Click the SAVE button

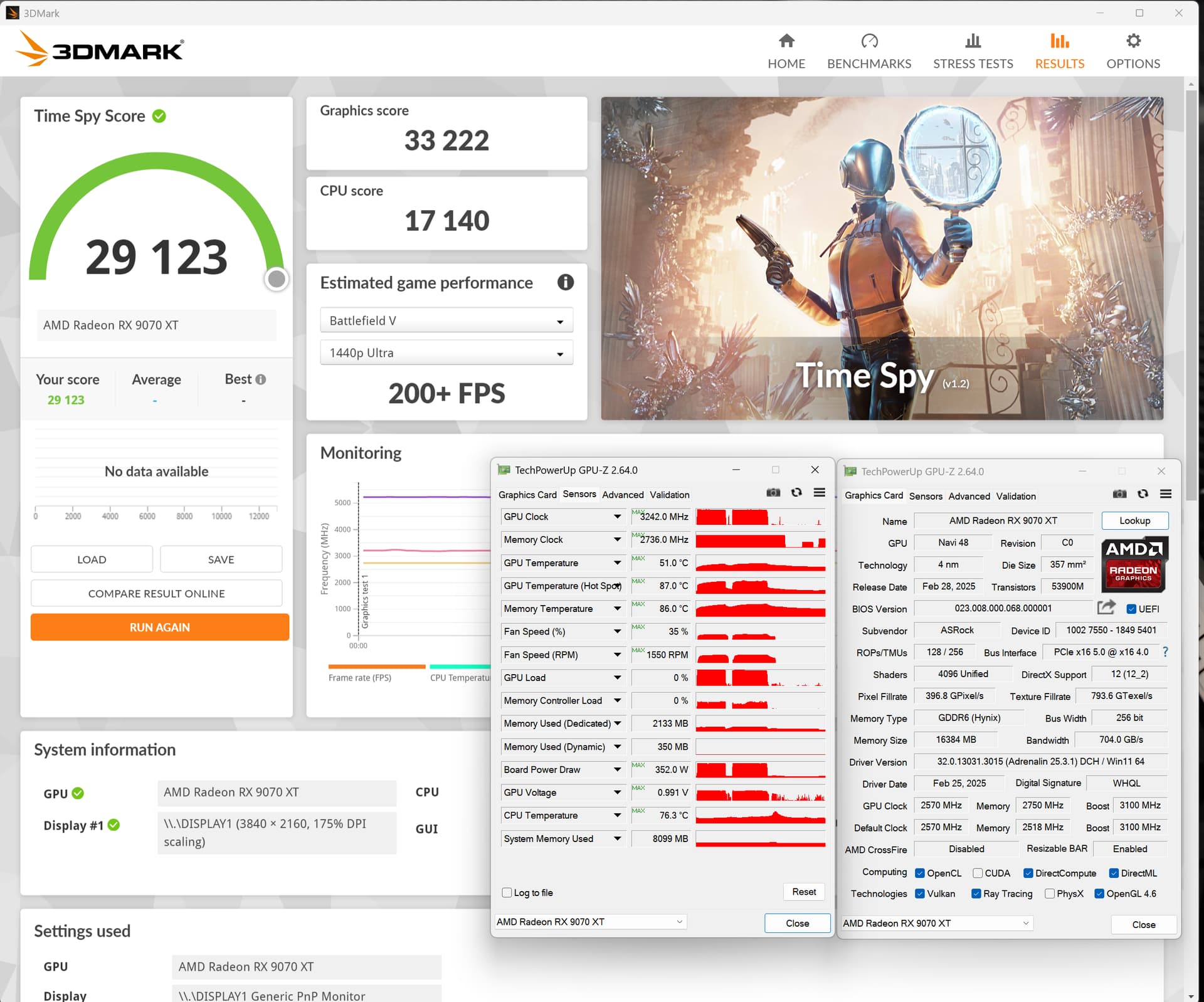pos(221,559)
